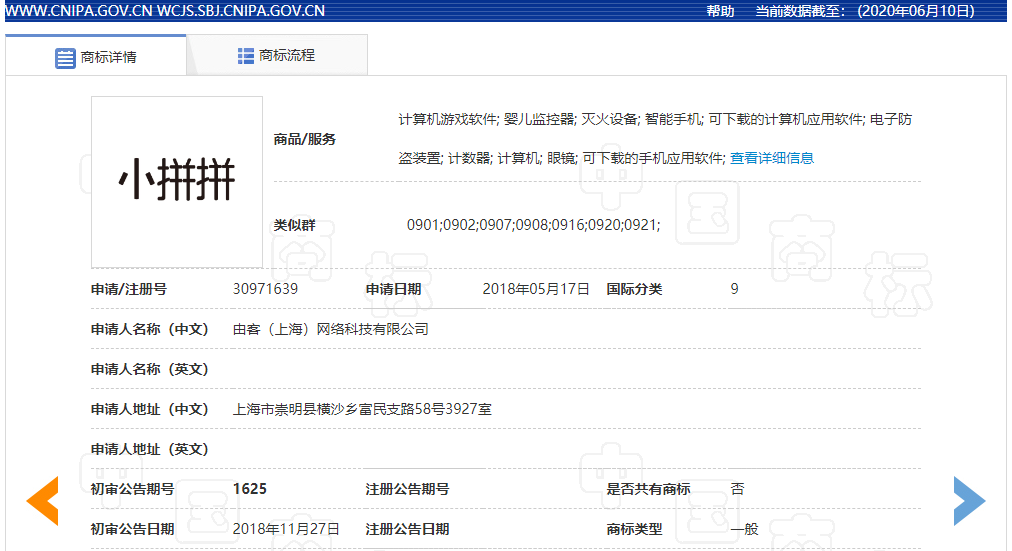Click the 商标流程 grid icon
Viewport: 1012px width, 551px height.
click(x=245, y=56)
